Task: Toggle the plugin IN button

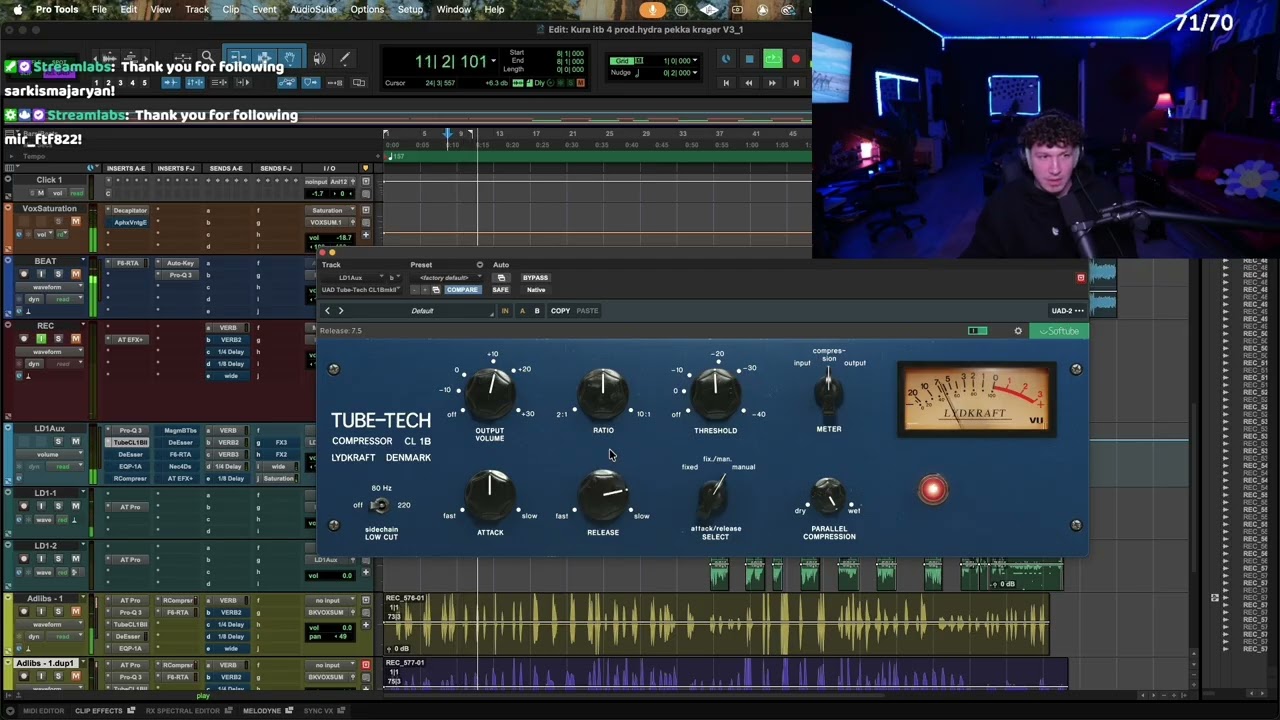Action: (x=505, y=311)
